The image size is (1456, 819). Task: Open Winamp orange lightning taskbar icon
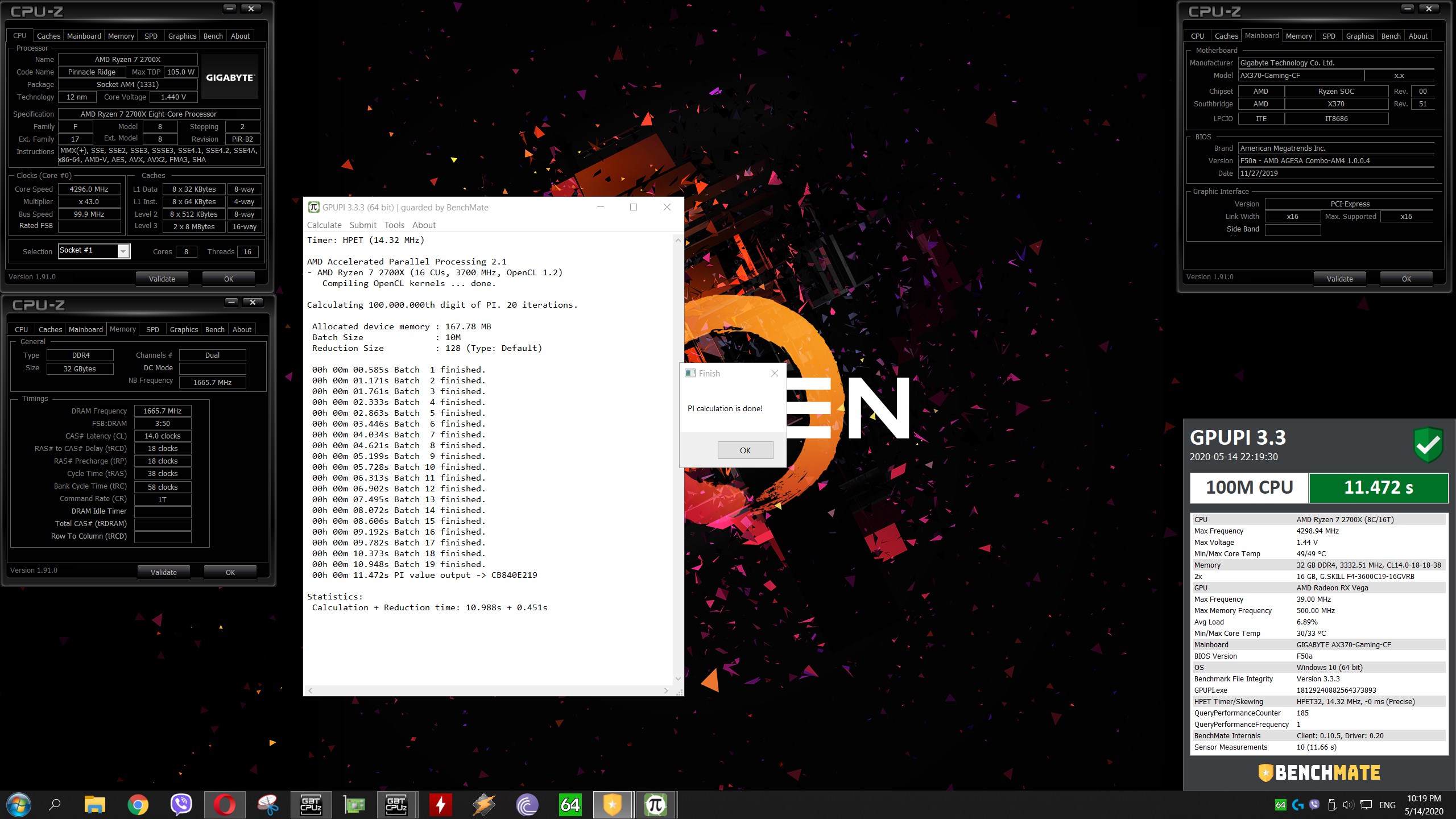point(484,805)
